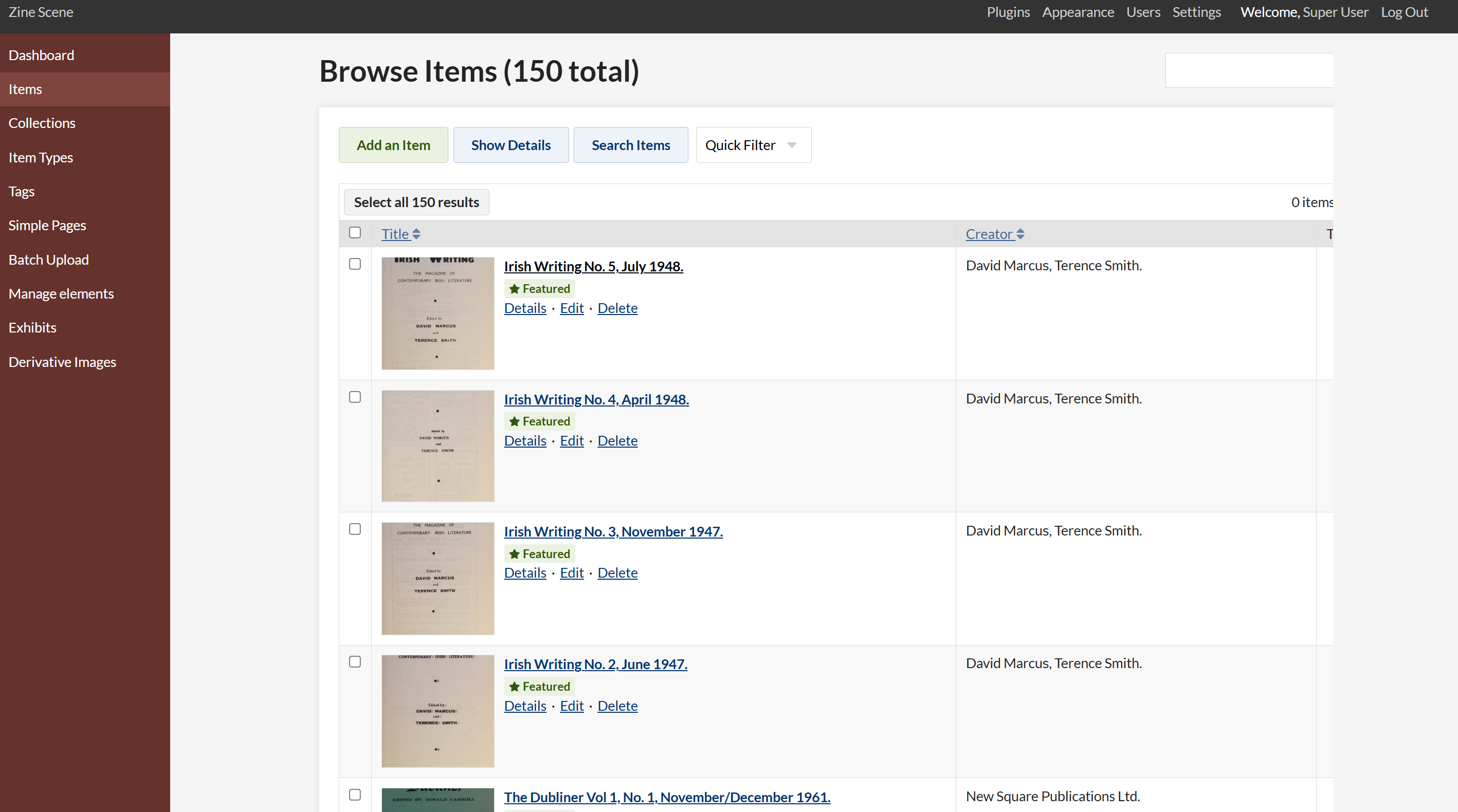The width and height of the screenshot is (1458, 812).
Task: Open Tags in the sidebar
Action: tap(85, 192)
